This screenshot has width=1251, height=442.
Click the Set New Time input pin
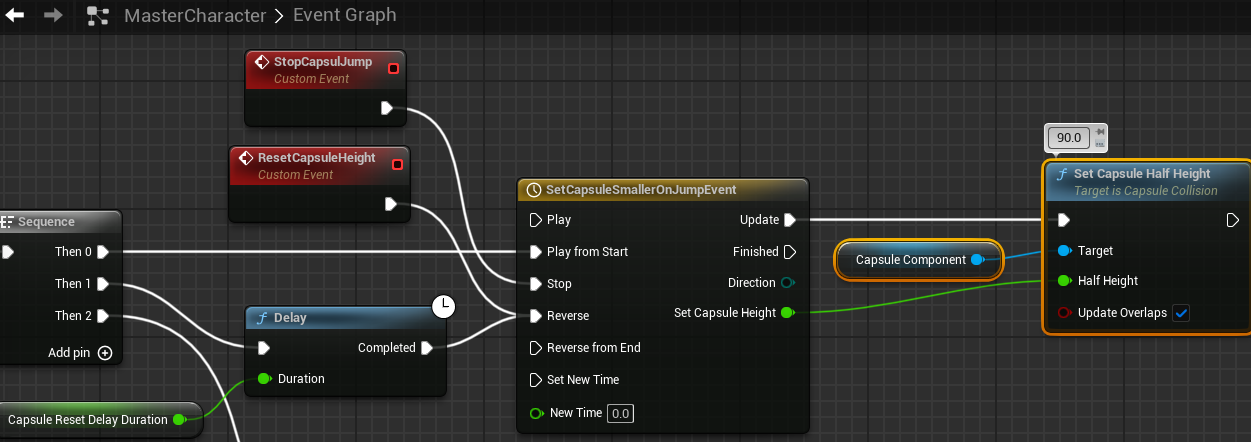[534, 380]
